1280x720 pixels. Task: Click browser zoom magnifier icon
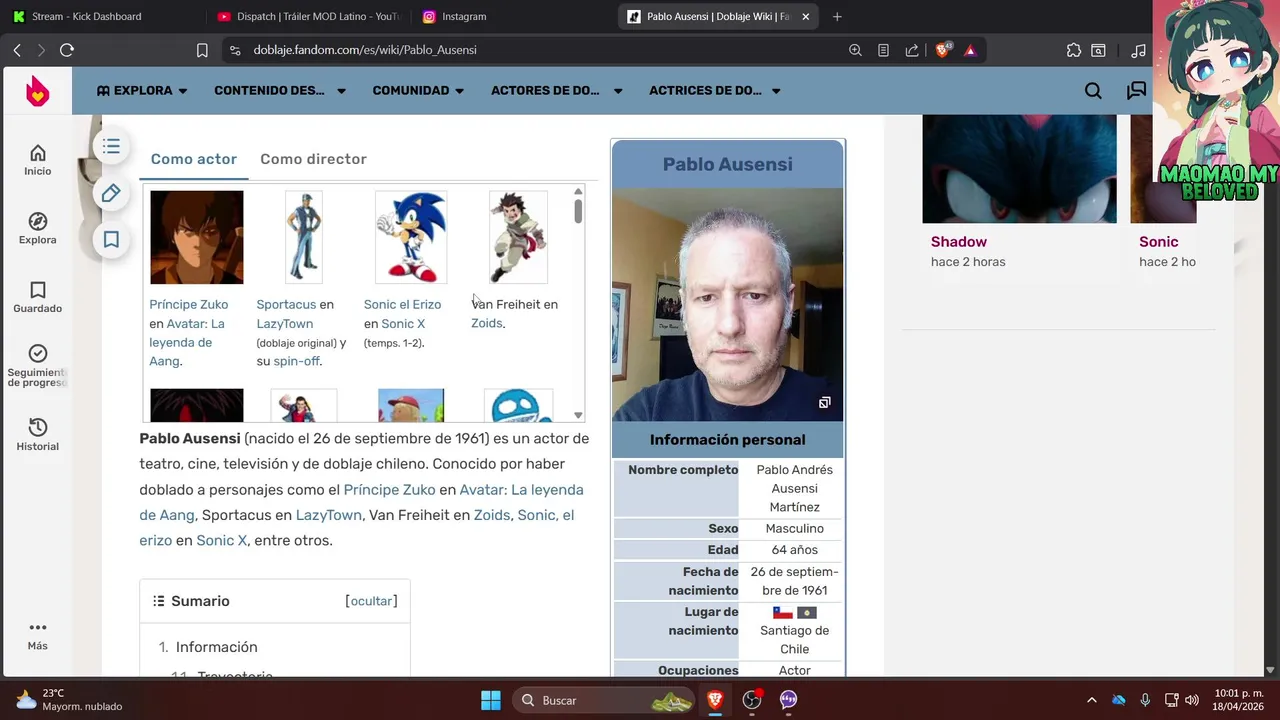[x=855, y=50]
